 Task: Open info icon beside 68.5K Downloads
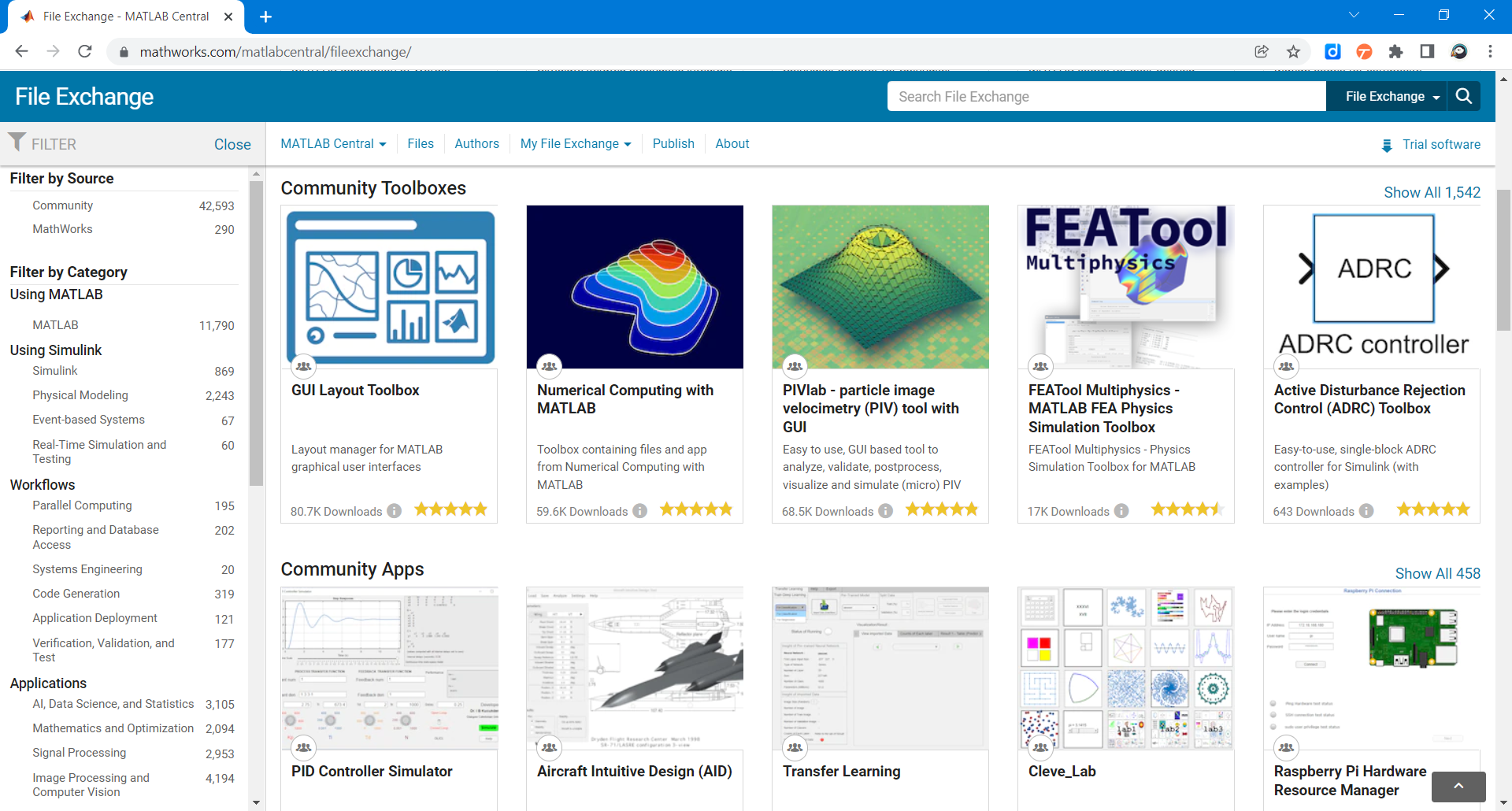[x=886, y=511]
